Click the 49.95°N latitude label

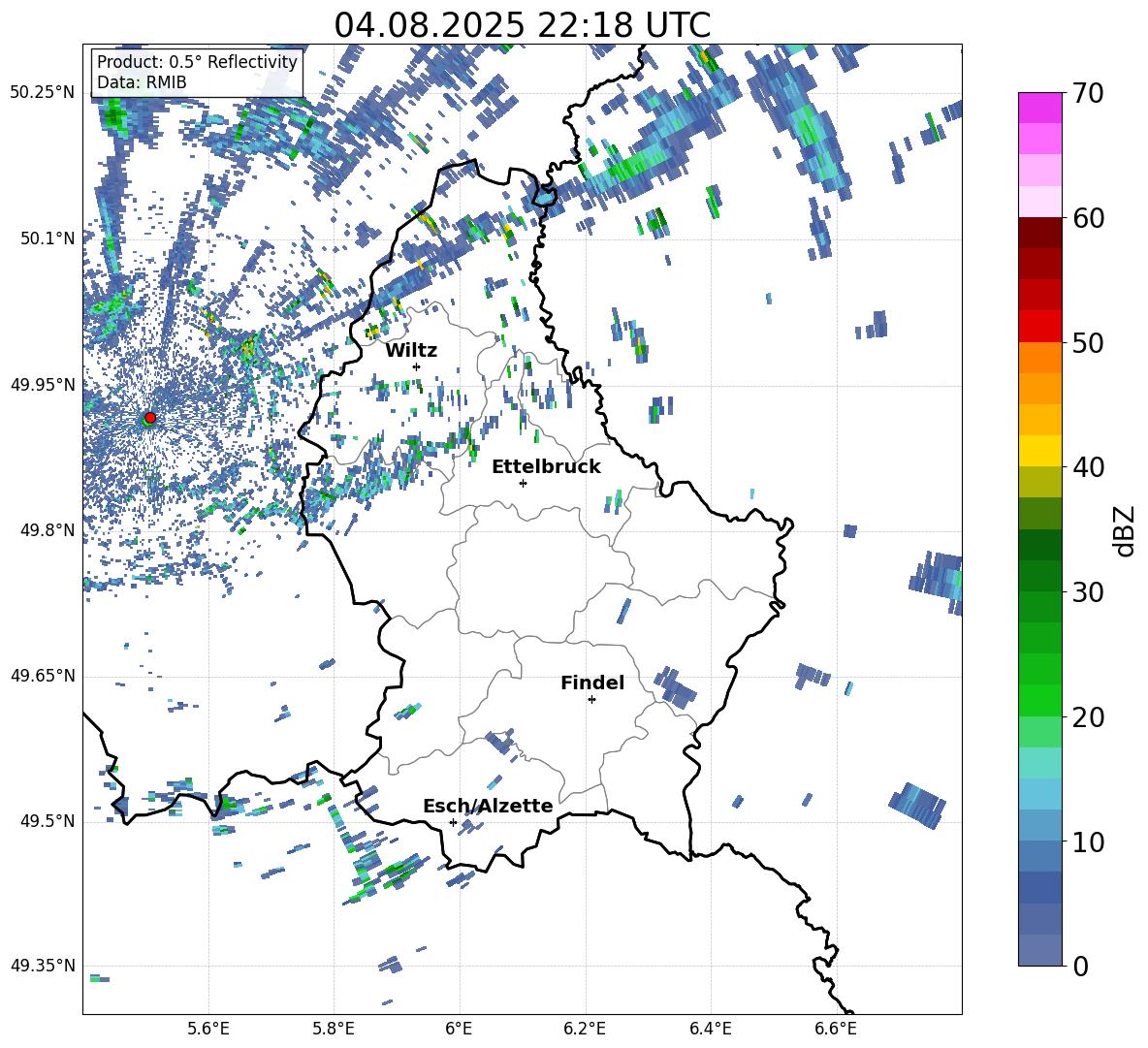[x=43, y=385]
